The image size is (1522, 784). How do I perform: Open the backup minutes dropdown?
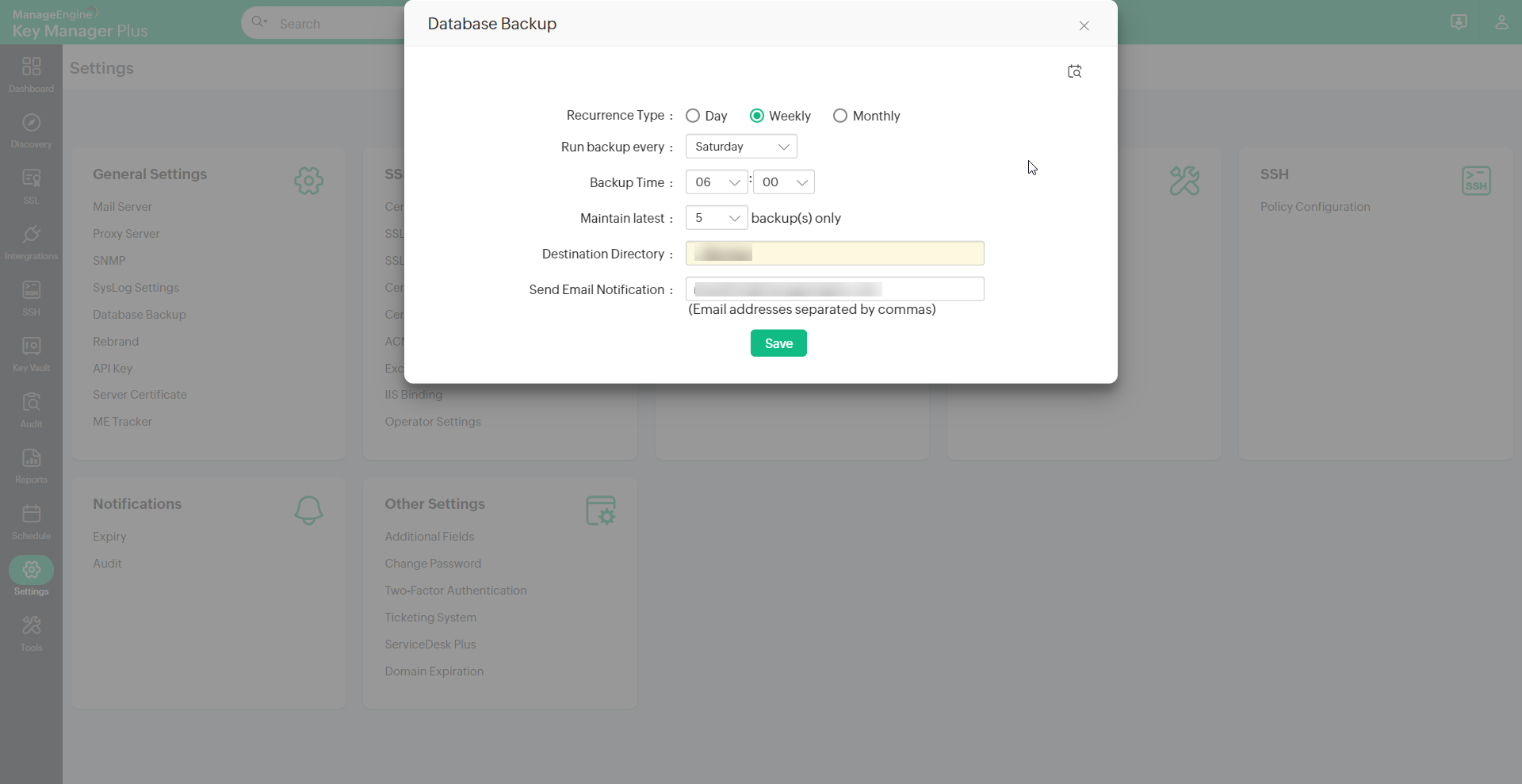[783, 182]
